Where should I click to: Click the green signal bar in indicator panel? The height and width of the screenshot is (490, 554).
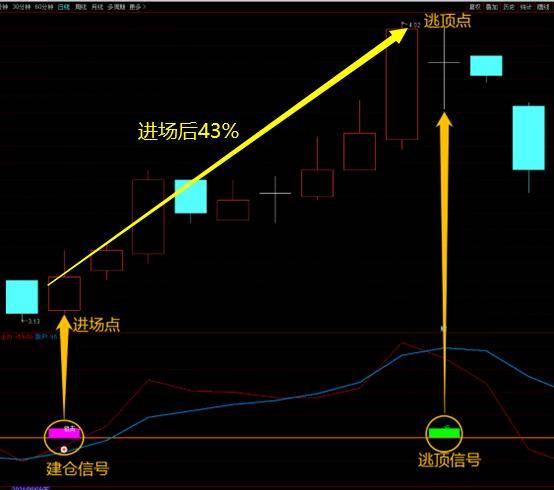(x=444, y=433)
